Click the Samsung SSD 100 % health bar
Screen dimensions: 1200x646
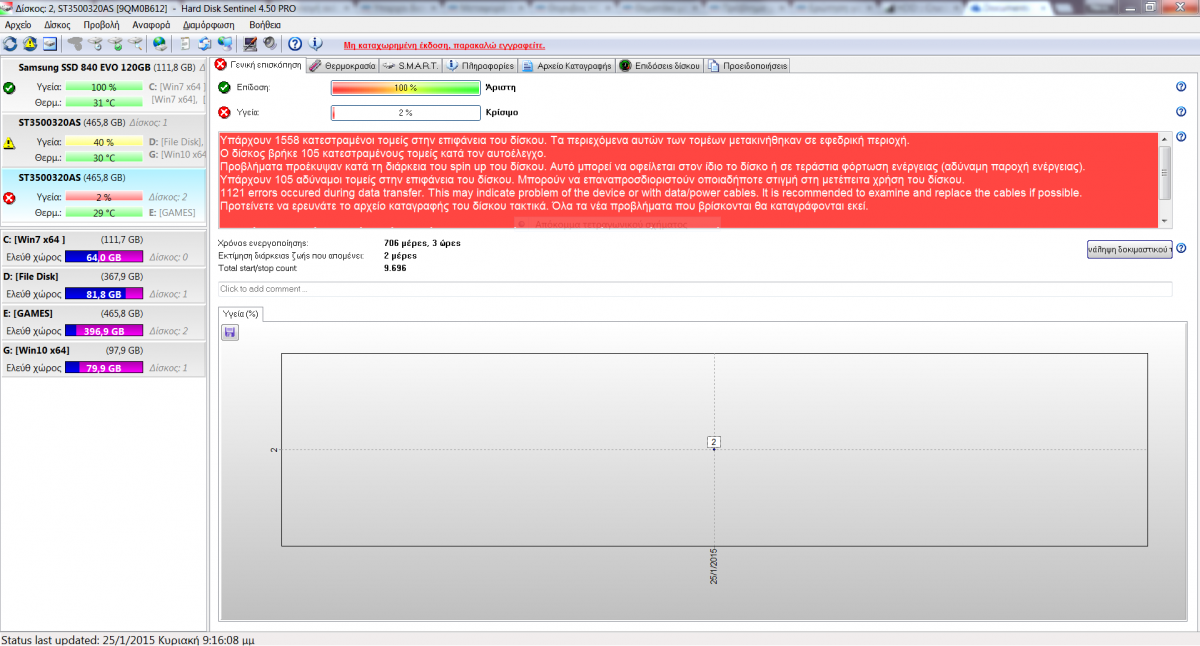click(104, 88)
